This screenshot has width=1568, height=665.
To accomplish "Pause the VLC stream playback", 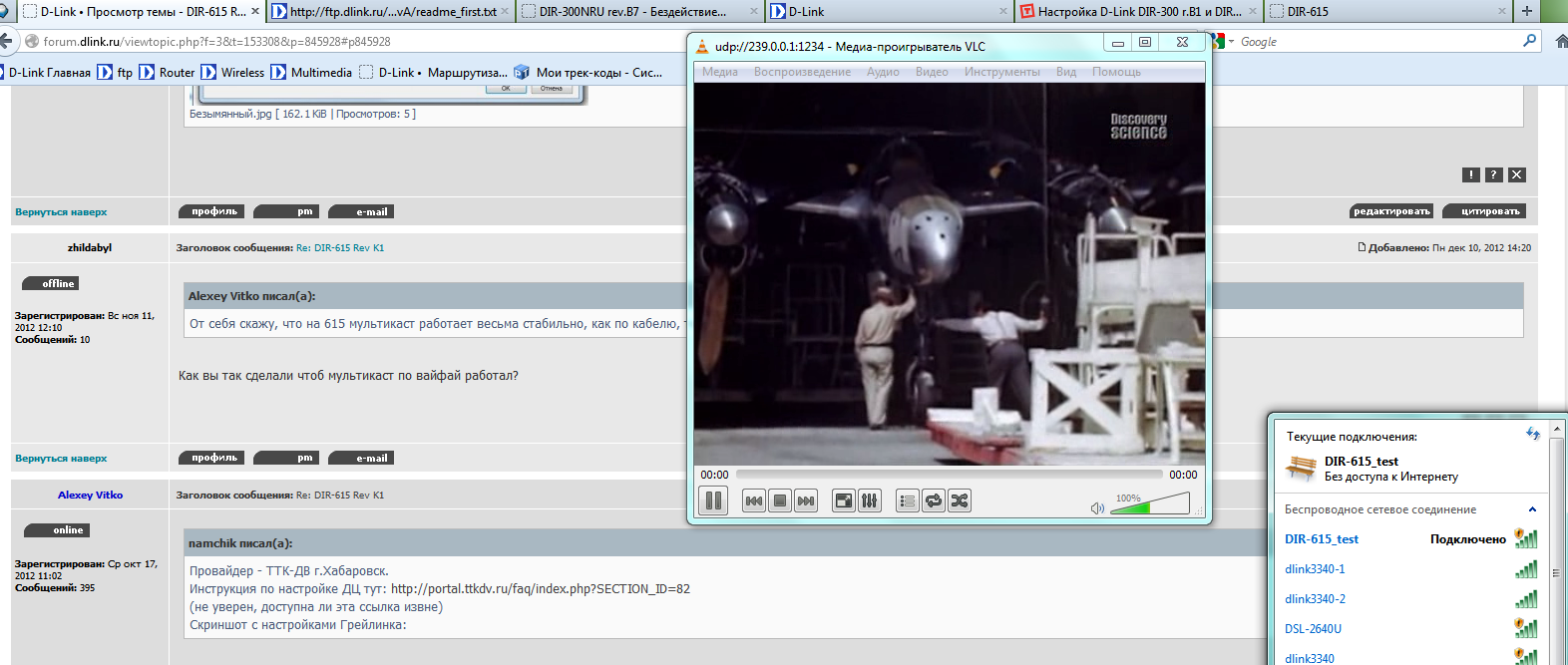I will point(714,500).
